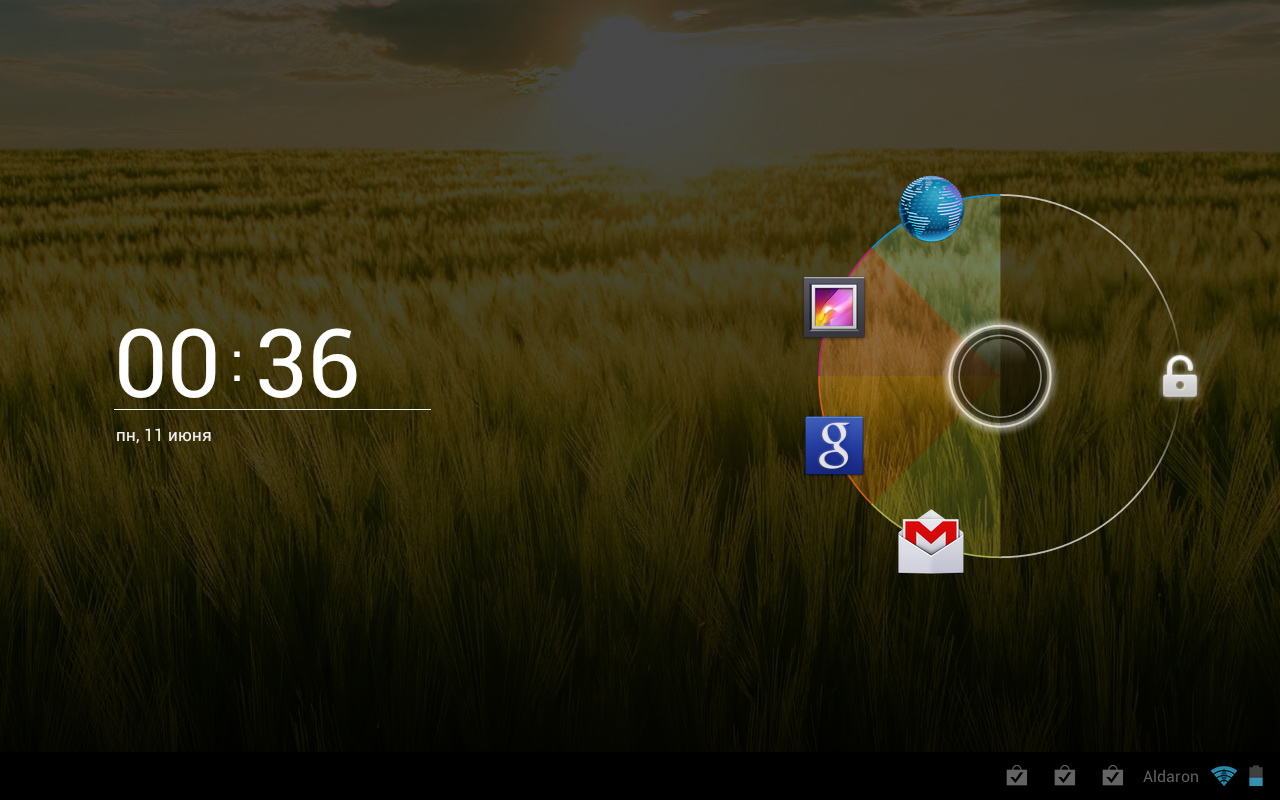Viewport: 1280px width, 800px height.
Task: Open the third shopping bag notification
Action: tap(1112, 776)
